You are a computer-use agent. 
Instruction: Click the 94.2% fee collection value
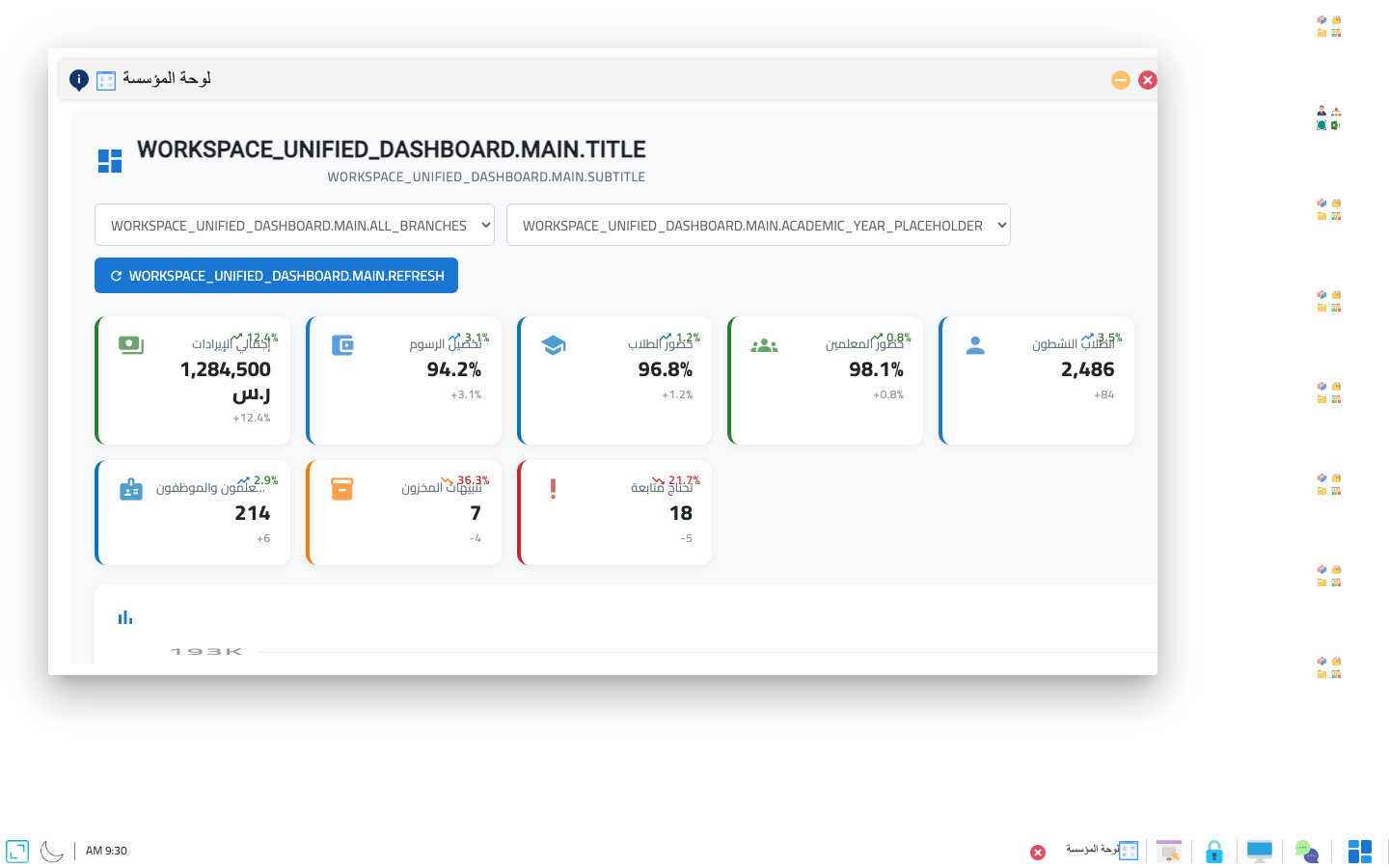(454, 369)
